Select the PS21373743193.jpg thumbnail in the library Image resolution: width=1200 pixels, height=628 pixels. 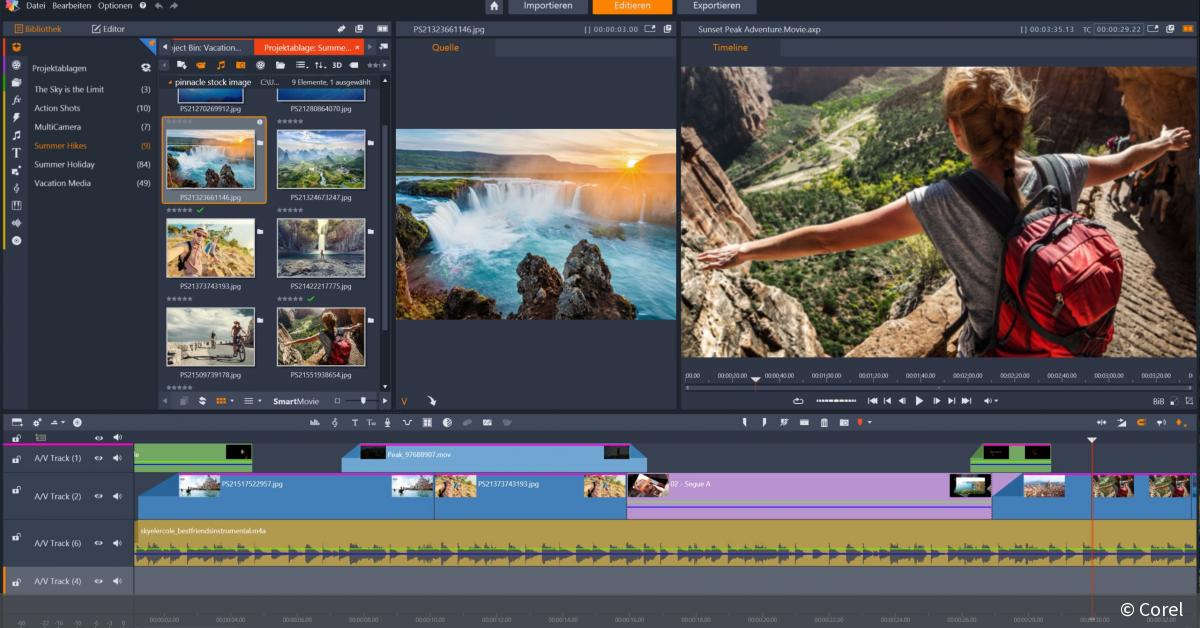211,247
